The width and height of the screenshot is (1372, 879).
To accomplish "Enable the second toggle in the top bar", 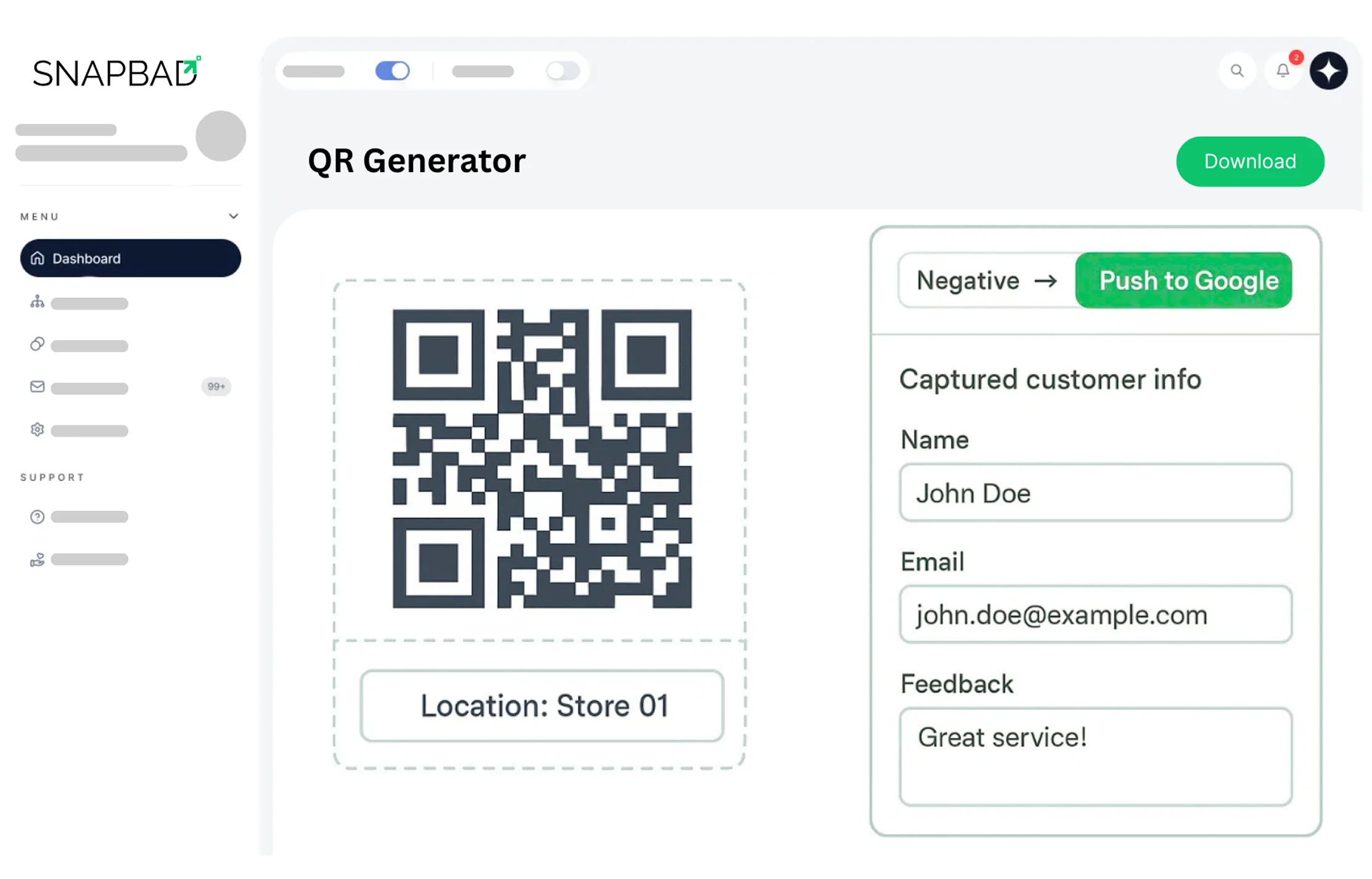I will click(x=562, y=70).
